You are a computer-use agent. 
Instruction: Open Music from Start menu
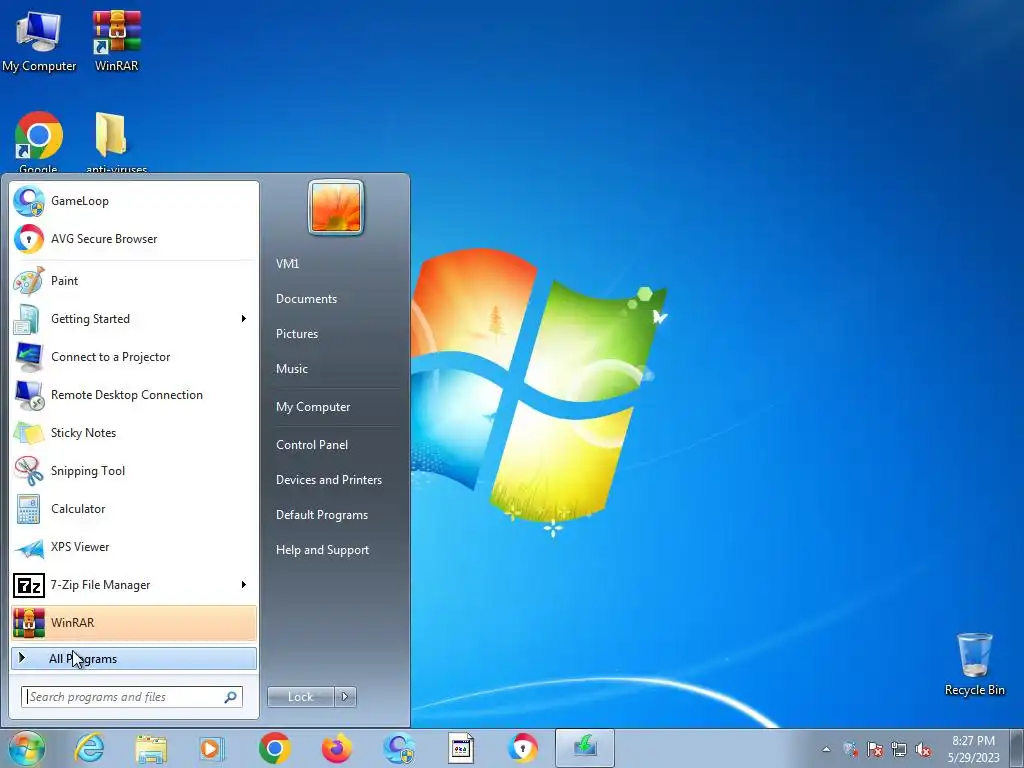pyautogui.click(x=291, y=369)
